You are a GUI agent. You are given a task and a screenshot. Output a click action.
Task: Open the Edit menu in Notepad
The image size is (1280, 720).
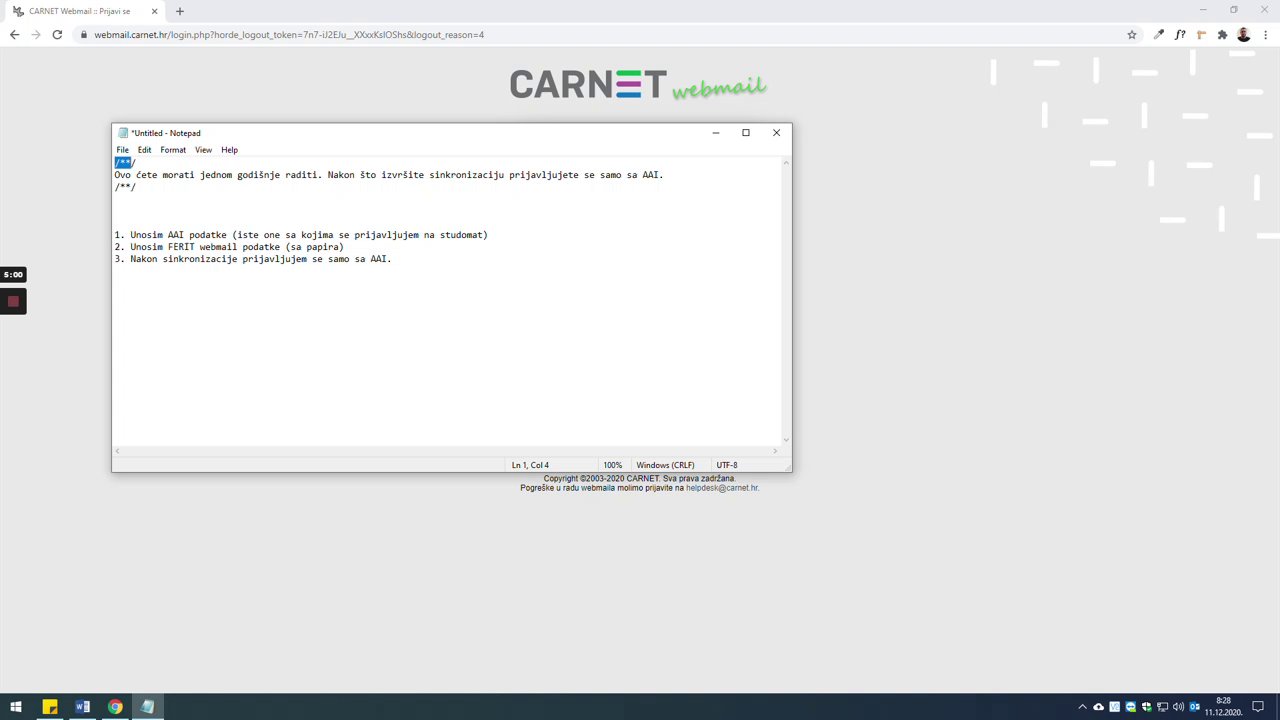[x=144, y=150]
